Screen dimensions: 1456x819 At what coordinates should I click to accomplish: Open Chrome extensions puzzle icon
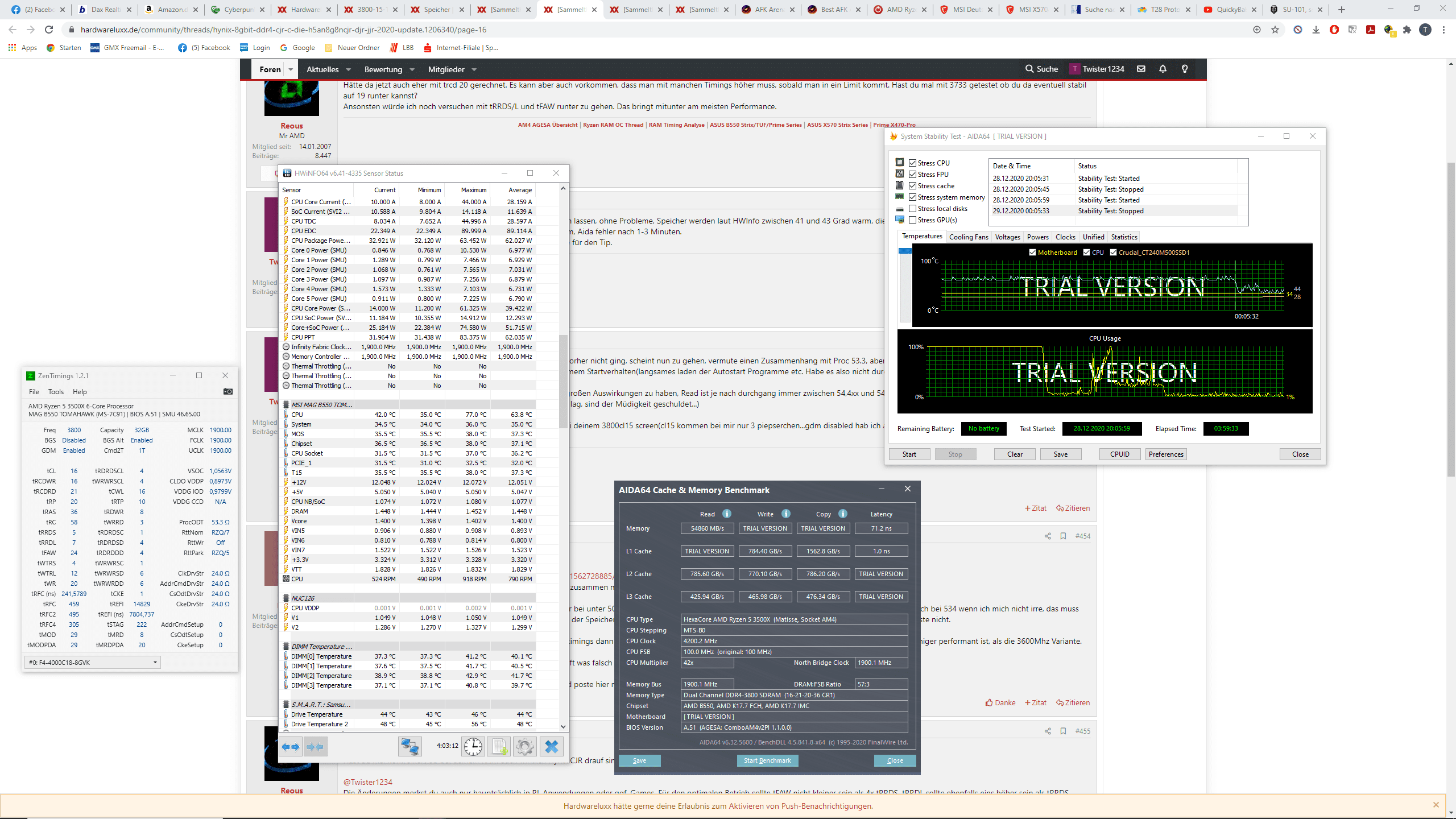pyautogui.click(x=1407, y=30)
